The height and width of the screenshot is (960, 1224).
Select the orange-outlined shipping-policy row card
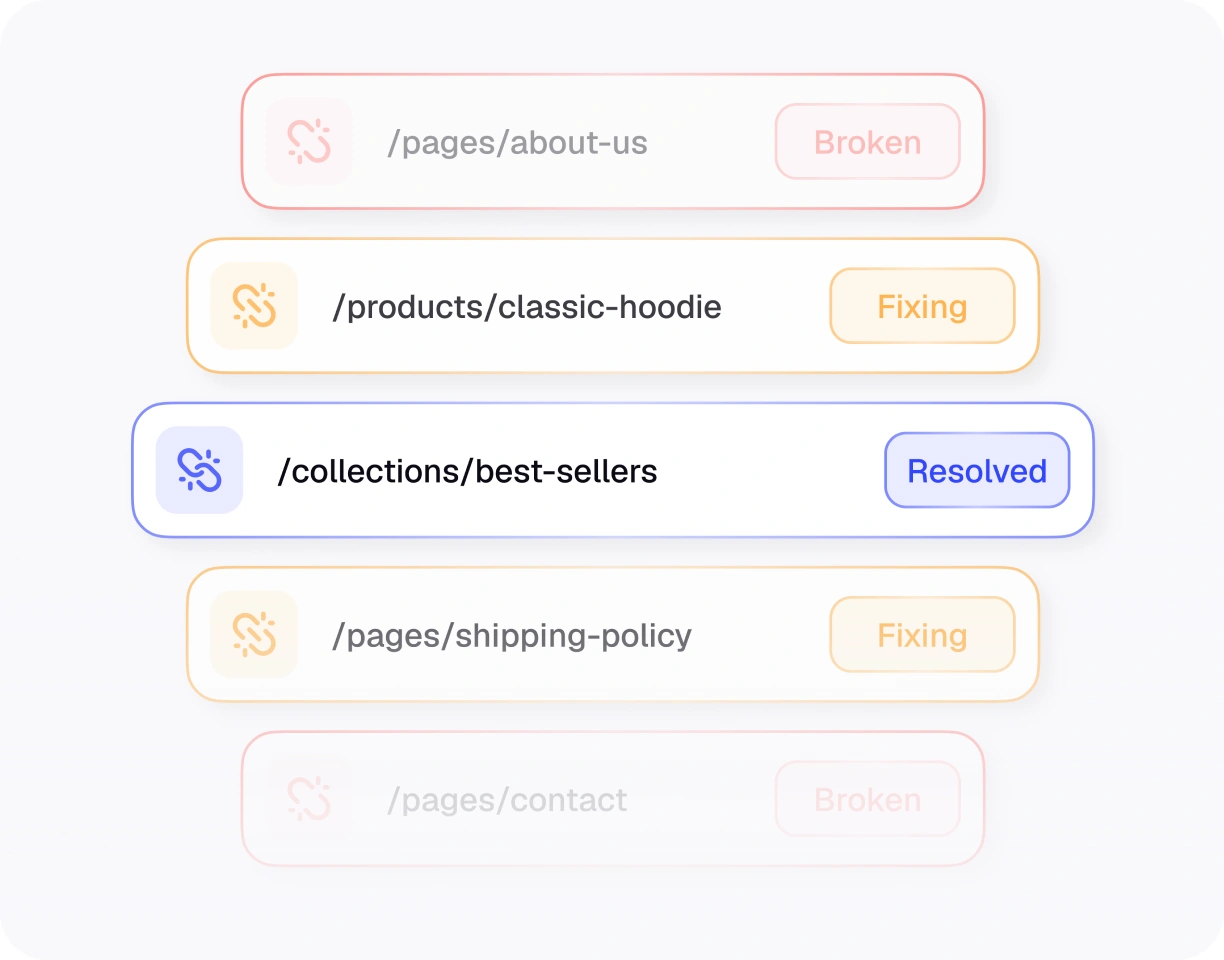[x=613, y=634]
